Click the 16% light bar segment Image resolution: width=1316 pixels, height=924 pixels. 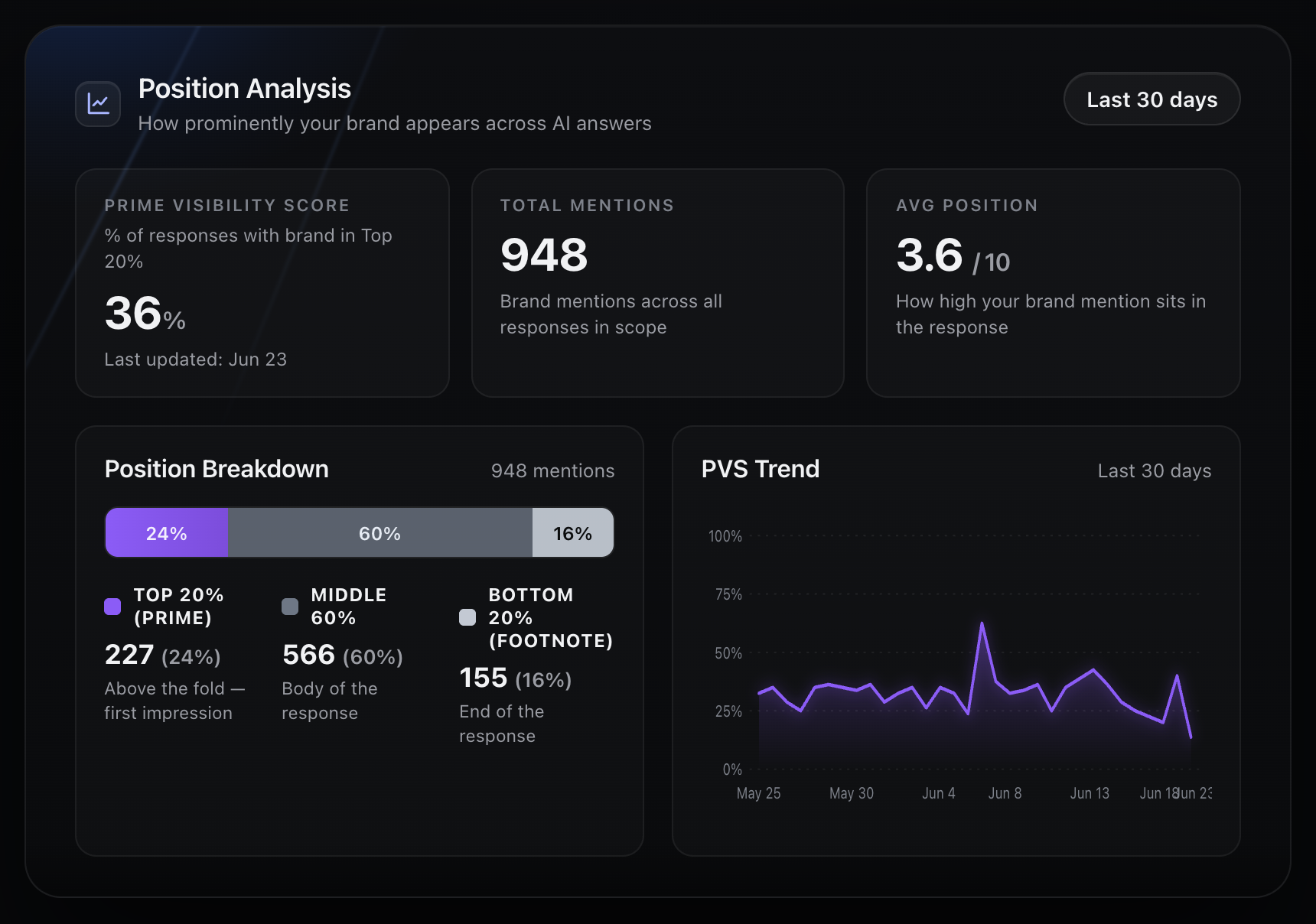click(x=573, y=533)
